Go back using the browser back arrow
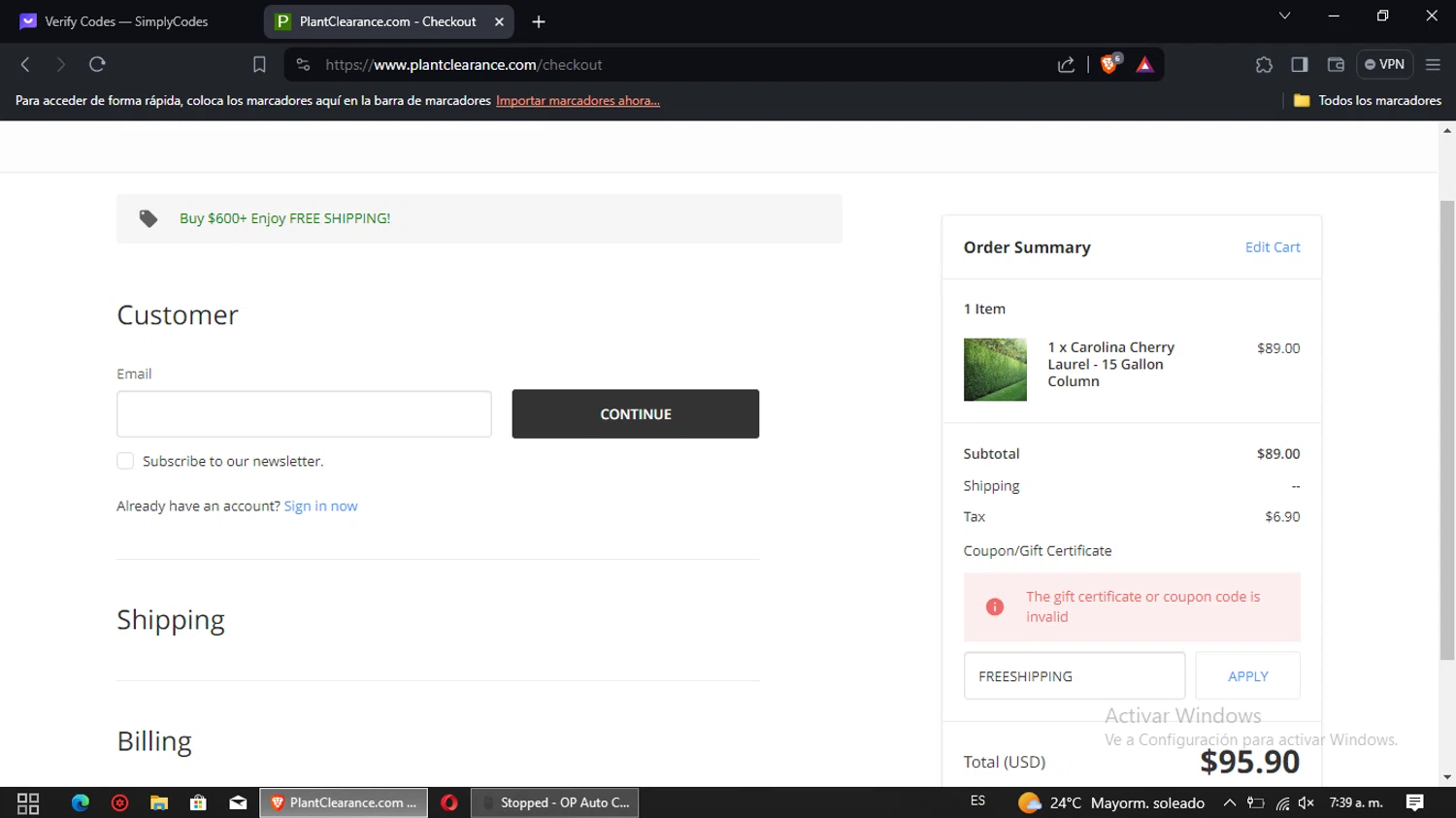Viewport: 1456px width, 818px height. [25, 65]
